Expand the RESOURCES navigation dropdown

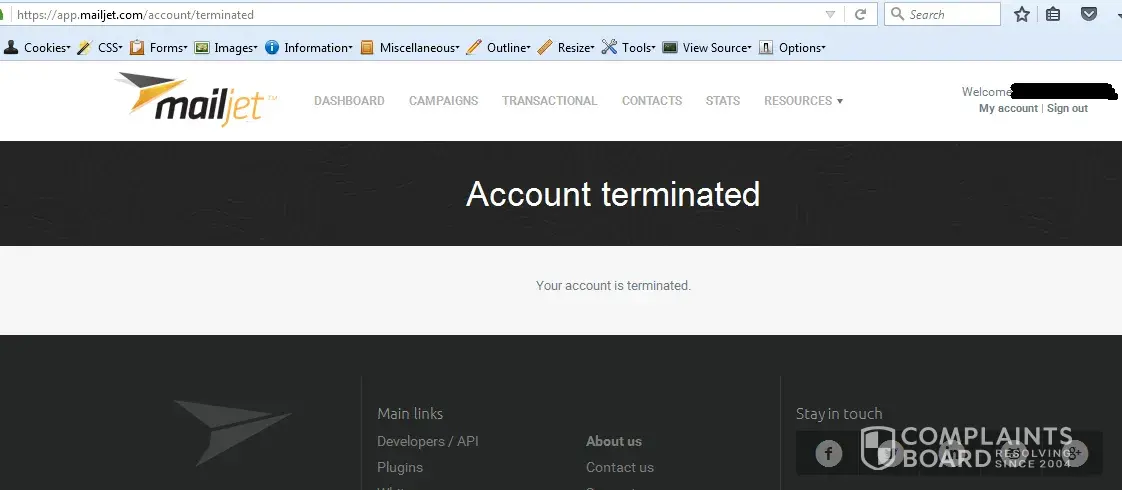803,101
